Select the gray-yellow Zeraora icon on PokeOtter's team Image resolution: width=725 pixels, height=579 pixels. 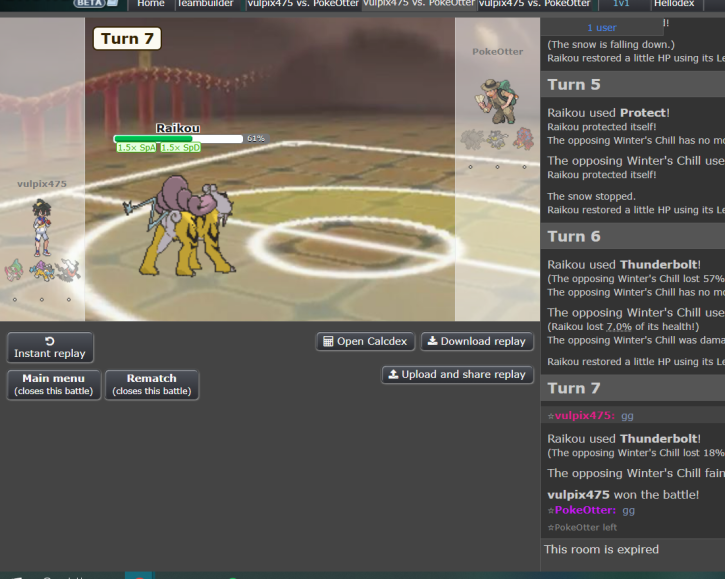click(498, 139)
